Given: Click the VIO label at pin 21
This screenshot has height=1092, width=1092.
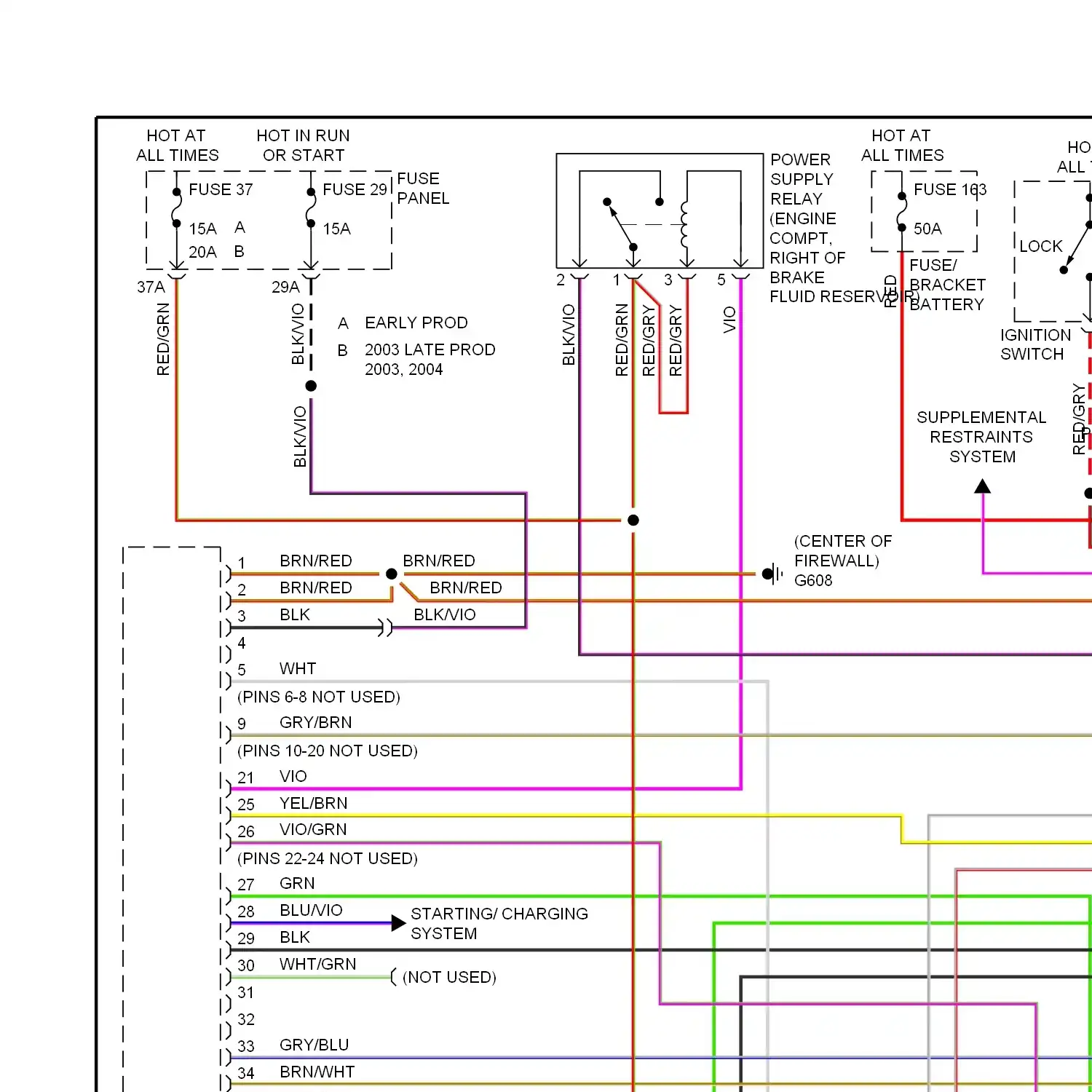Looking at the screenshot, I should (x=293, y=776).
